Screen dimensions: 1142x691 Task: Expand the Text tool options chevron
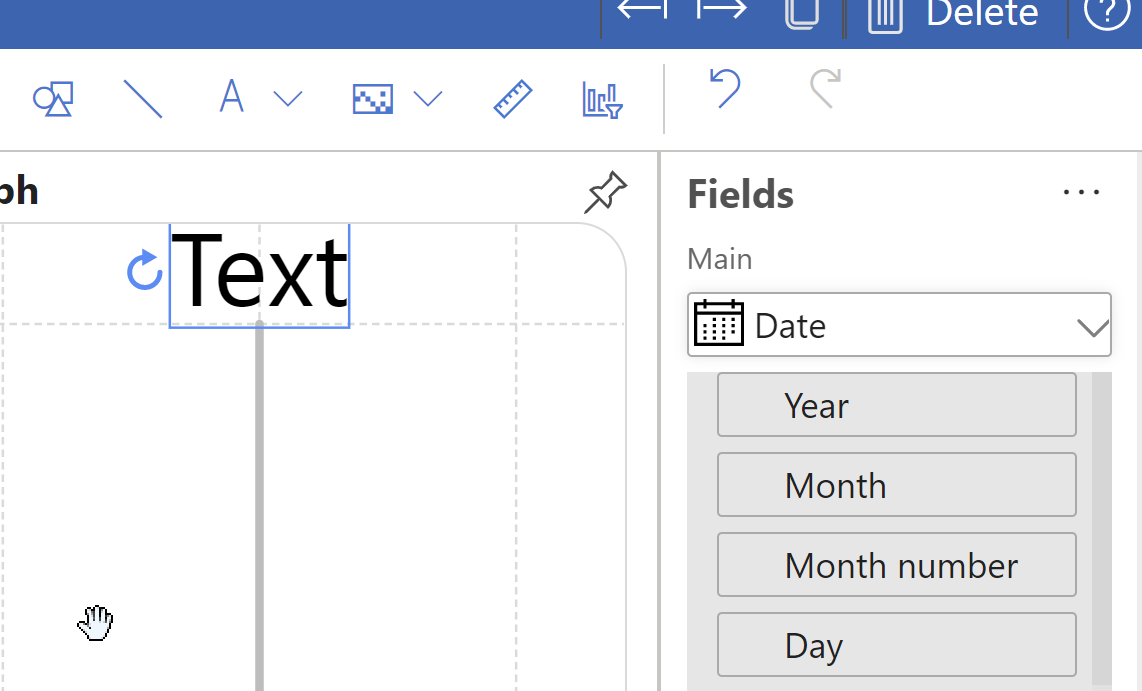[288, 99]
